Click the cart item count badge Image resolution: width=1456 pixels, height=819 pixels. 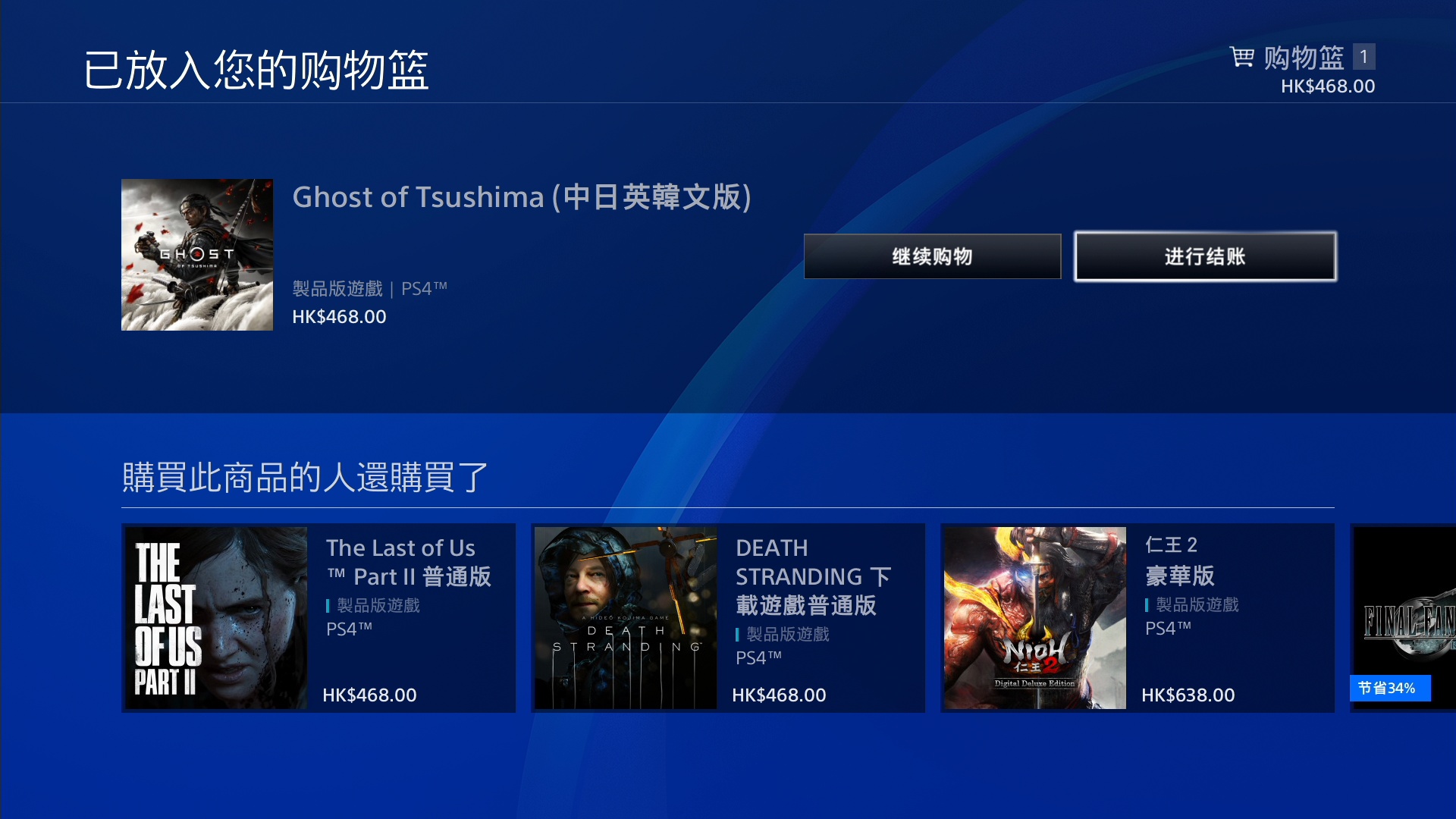1363,57
